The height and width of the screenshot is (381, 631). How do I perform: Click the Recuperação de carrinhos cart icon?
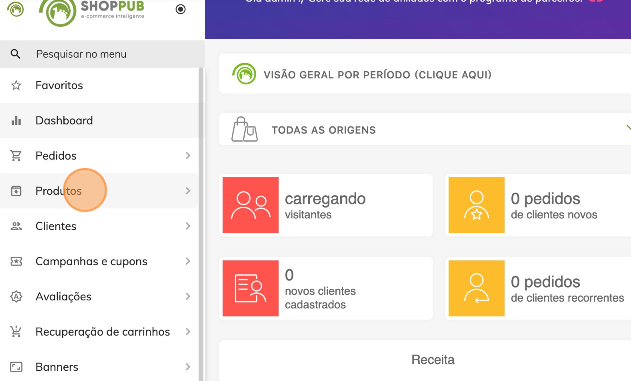pos(16,332)
